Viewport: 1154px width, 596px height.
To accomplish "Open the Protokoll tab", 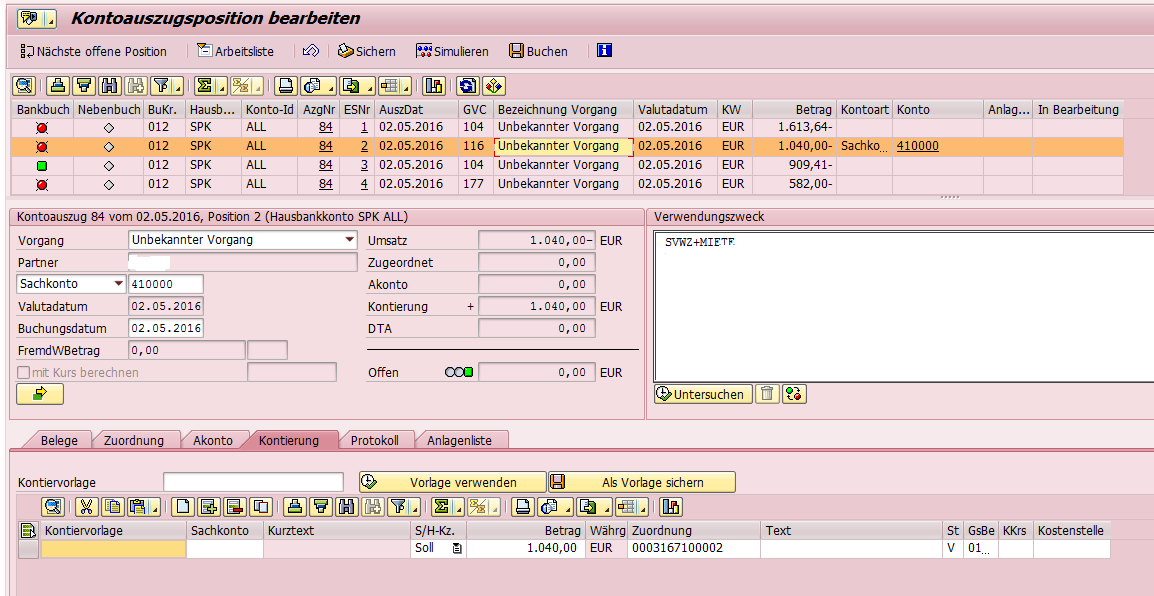I will pyautogui.click(x=375, y=440).
